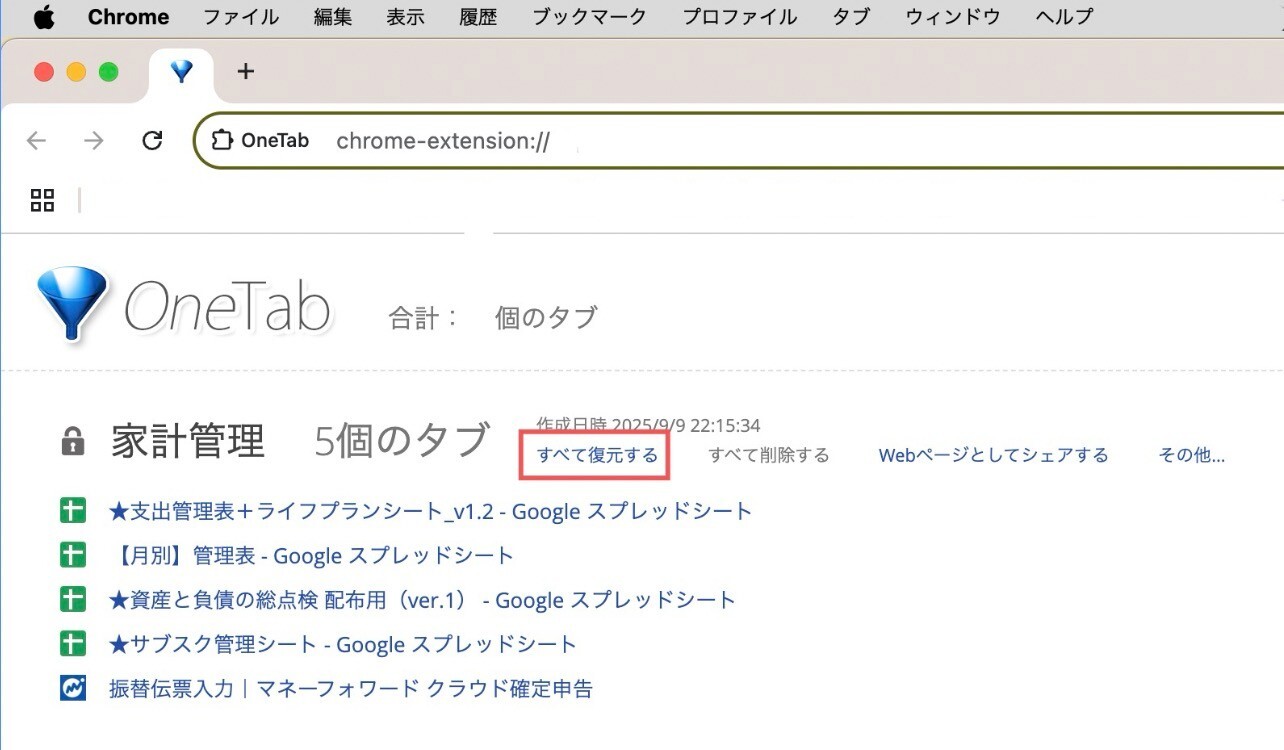1284x750 pixels.
Task: Open 【月別】管理表 spreadsheet link
Action: [311, 555]
